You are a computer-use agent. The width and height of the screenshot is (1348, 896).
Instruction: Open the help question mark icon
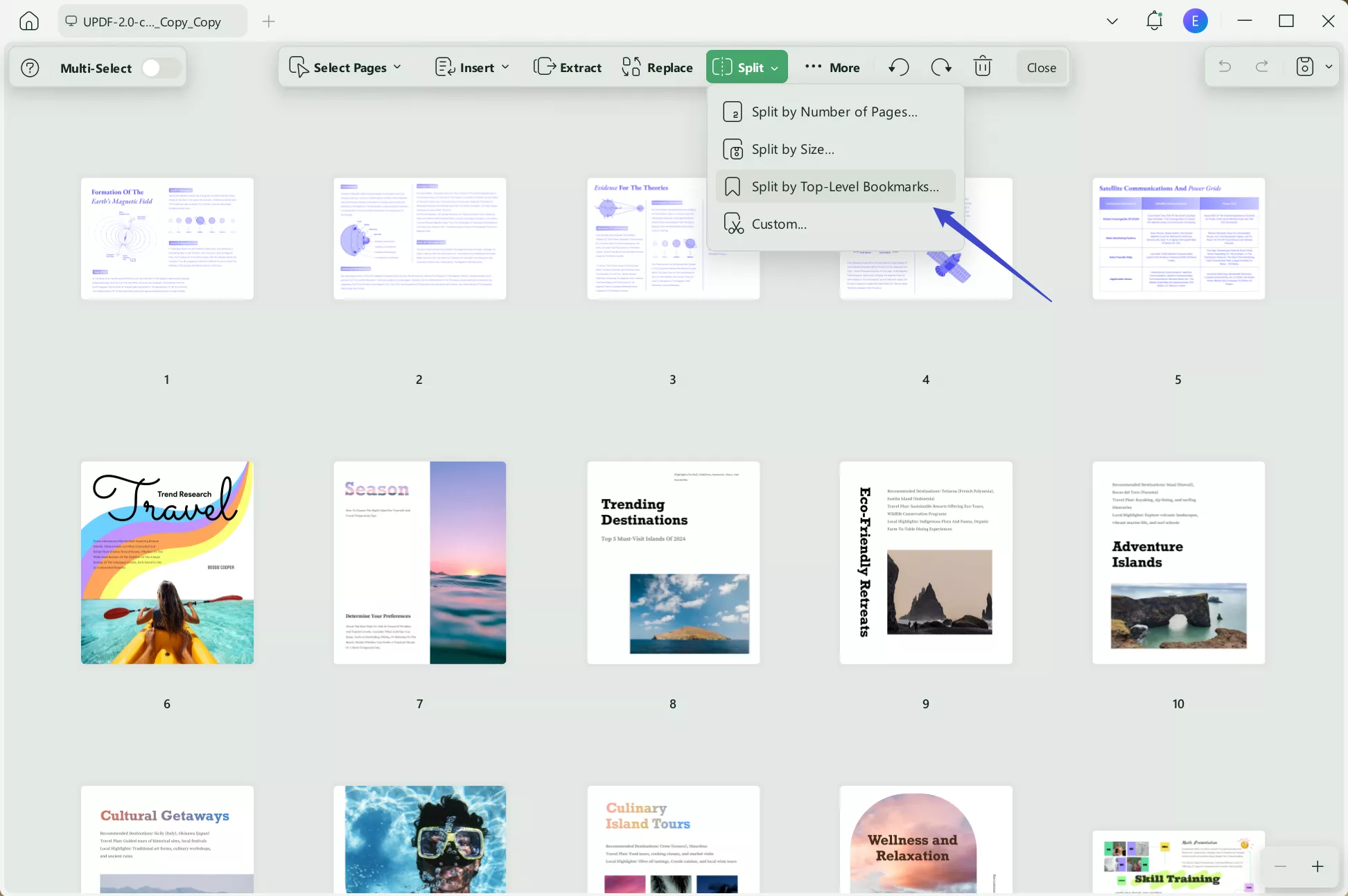(29, 67)
